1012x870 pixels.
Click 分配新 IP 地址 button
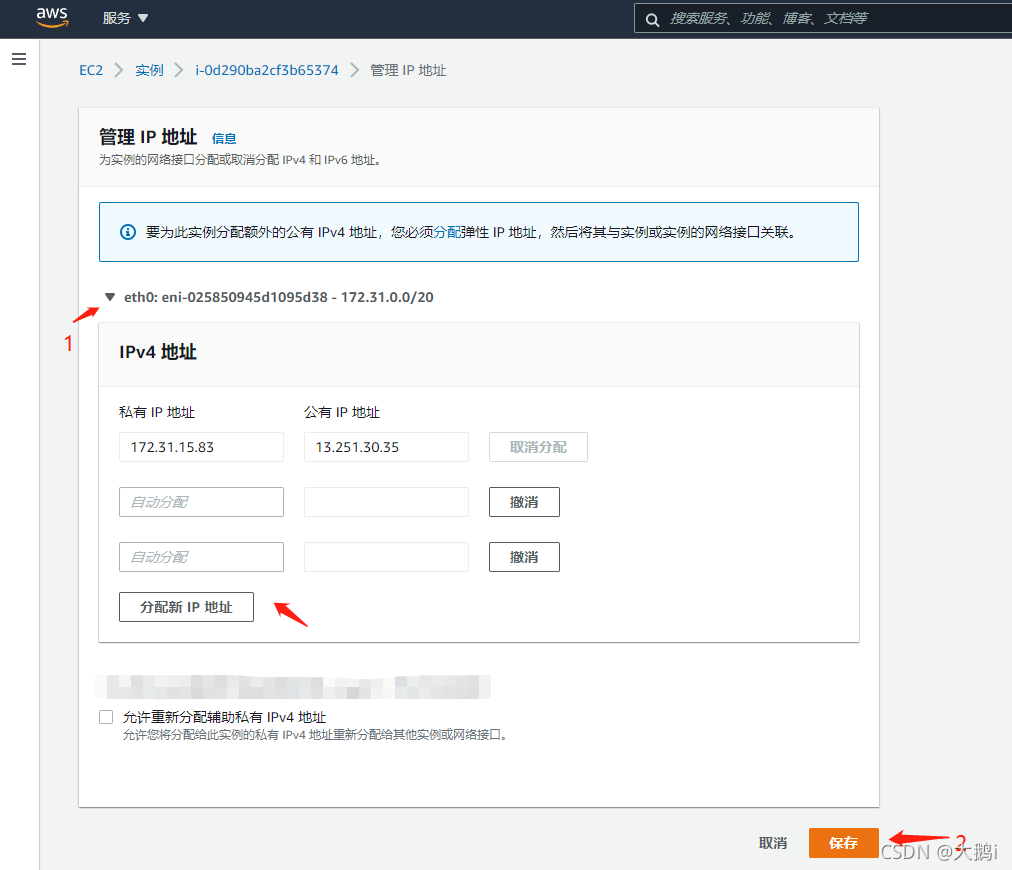(x=187, y=607)
